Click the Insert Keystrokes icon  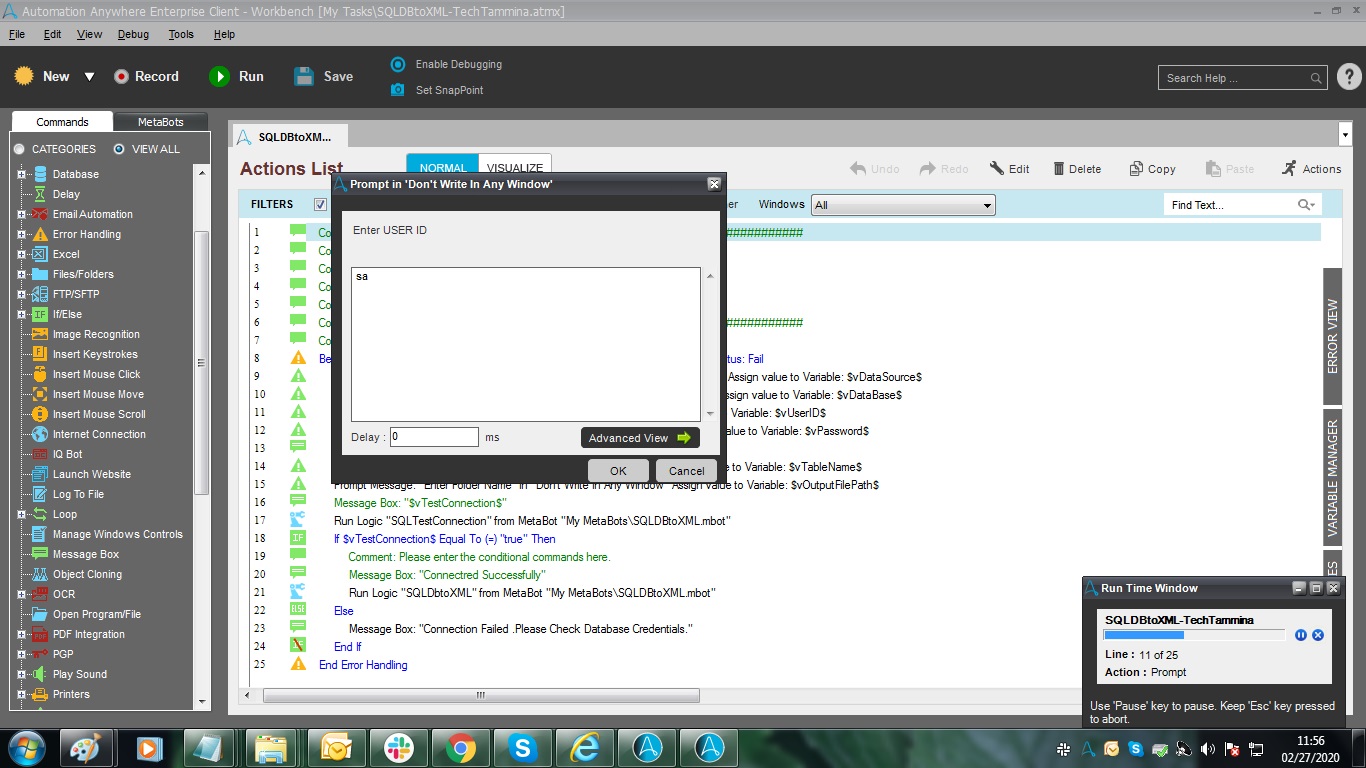[x=40, y=354]
